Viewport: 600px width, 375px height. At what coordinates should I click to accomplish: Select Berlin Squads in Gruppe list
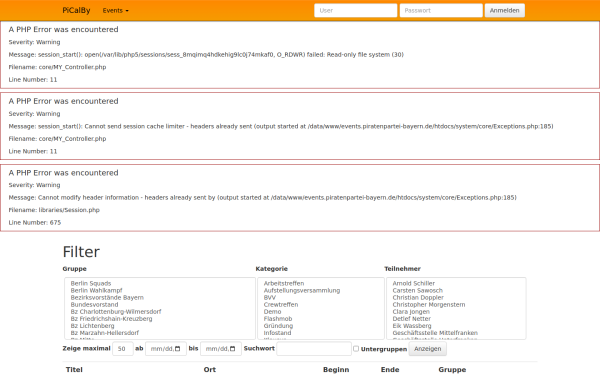(91, 284)
